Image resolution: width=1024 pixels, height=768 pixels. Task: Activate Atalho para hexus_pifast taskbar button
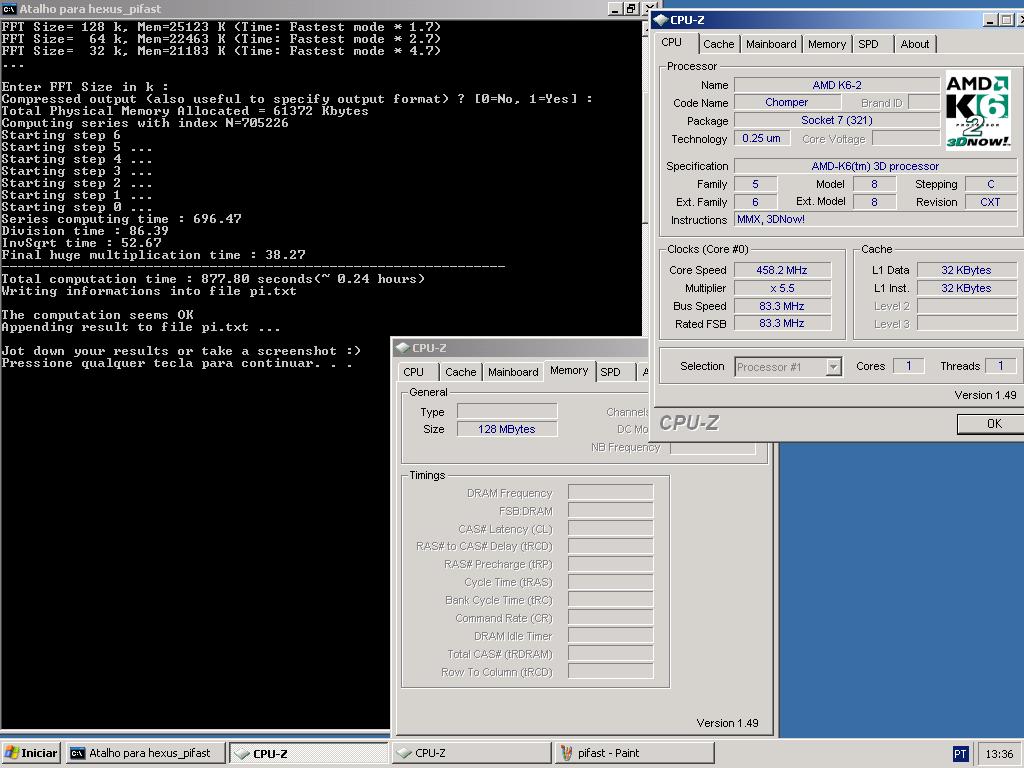pos(145,753)
